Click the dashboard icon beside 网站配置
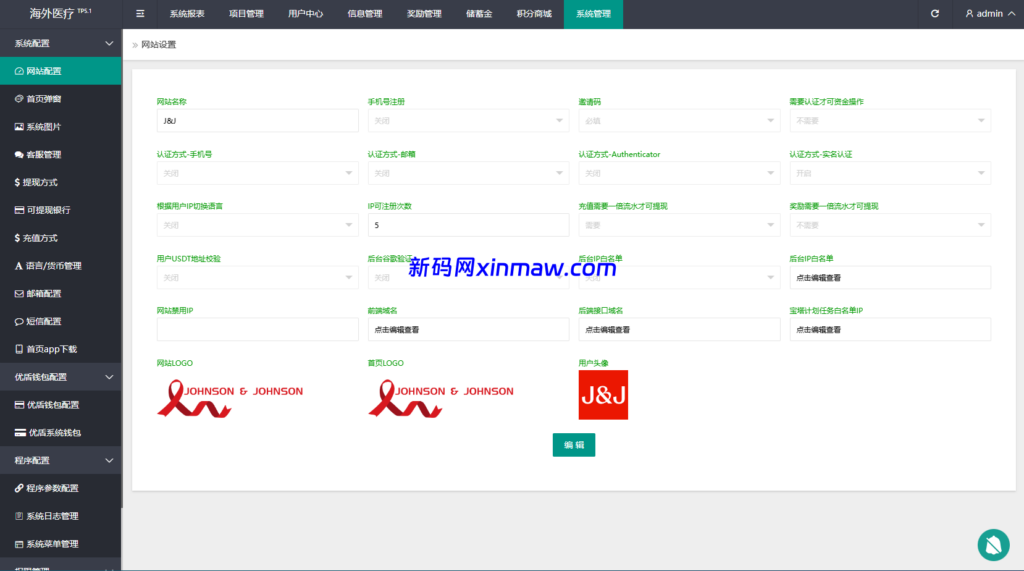Image resolution: width=1024 pixels, height=571 pixels. pos(19,71)
